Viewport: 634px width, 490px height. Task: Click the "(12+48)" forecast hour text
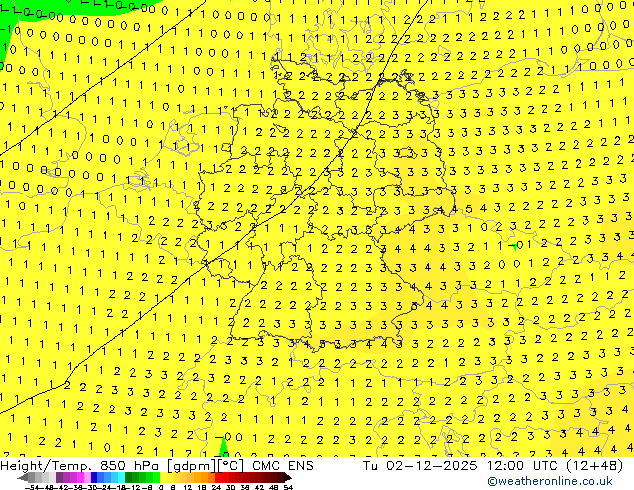point(593,466)
